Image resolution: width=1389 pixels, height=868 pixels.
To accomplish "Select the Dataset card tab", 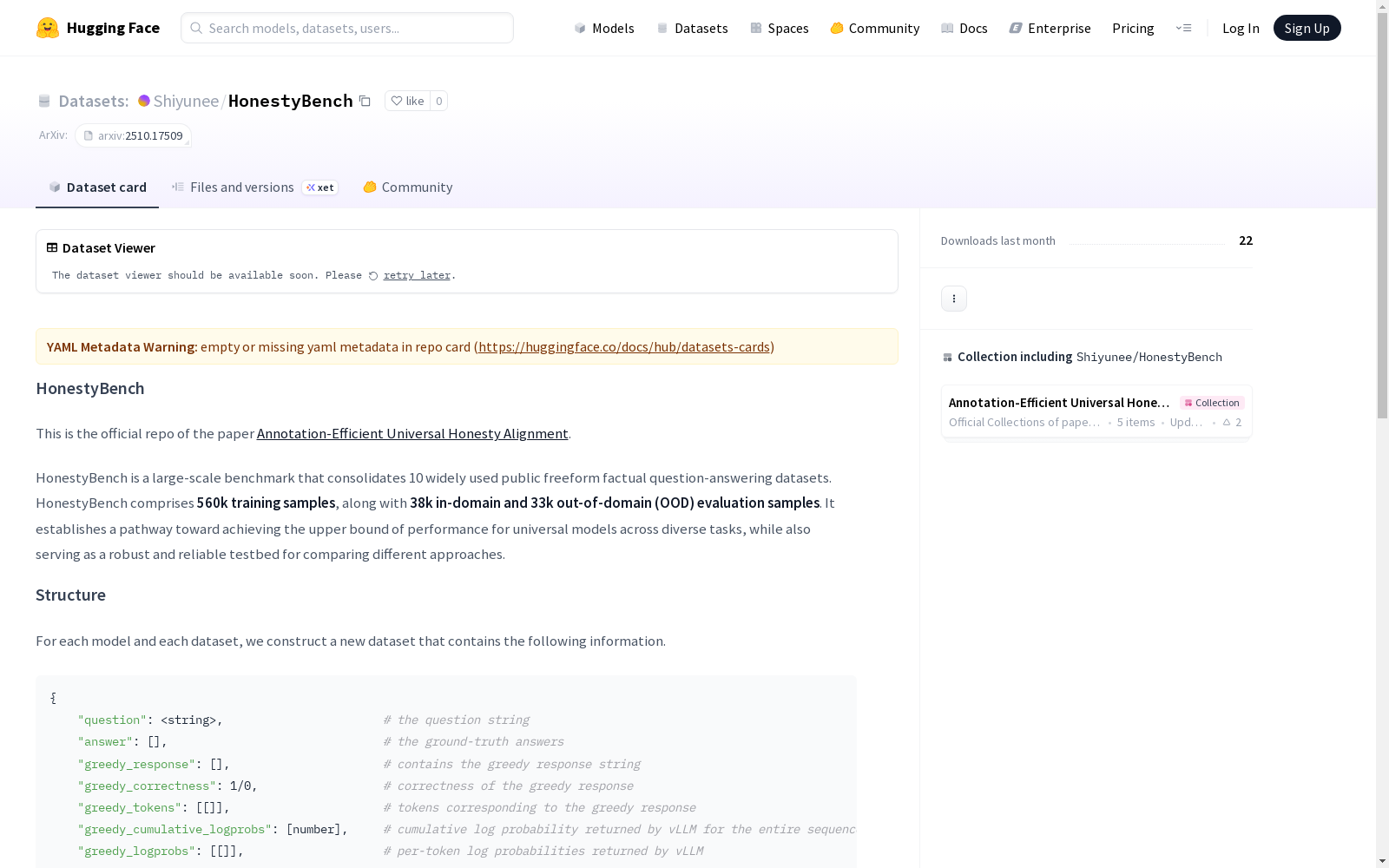I will click(x=97, y=187).
